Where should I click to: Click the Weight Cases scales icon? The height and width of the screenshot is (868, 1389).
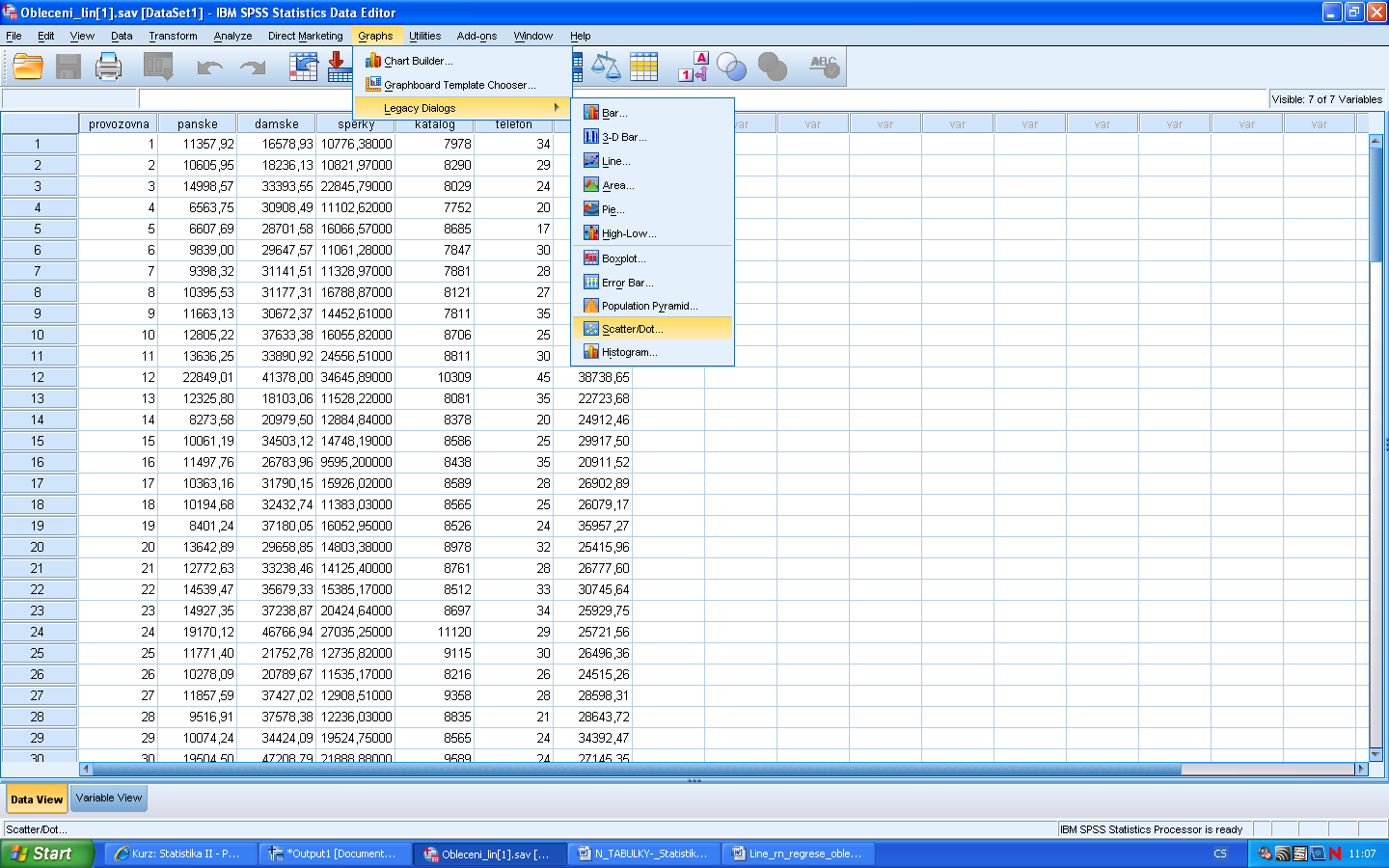[x=606, y=67]
